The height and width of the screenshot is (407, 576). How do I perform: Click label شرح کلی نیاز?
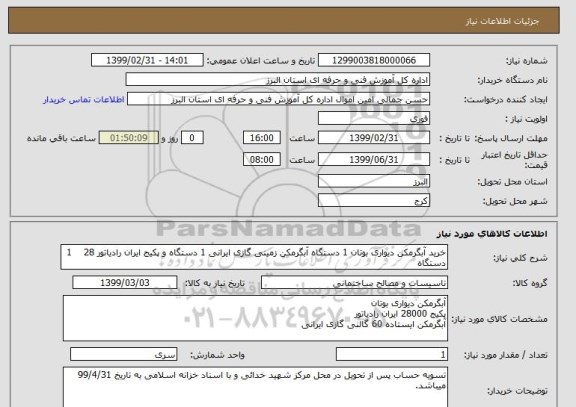click(x=520, y=258)
